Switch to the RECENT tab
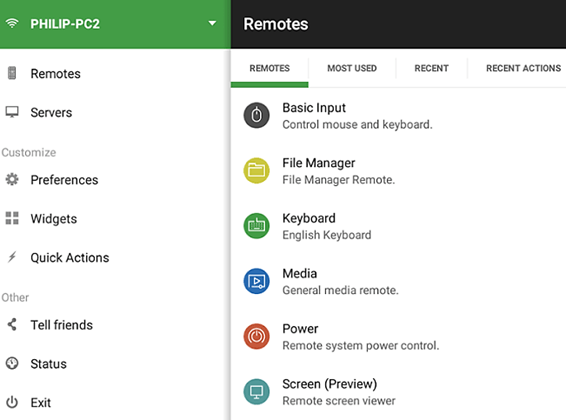Screen dimensions: 566x420 [431, 68]
